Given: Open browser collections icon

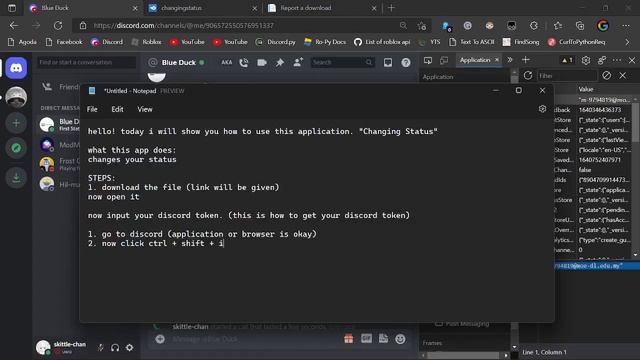Looking at the screenshot, I should [x=580, y=26].
